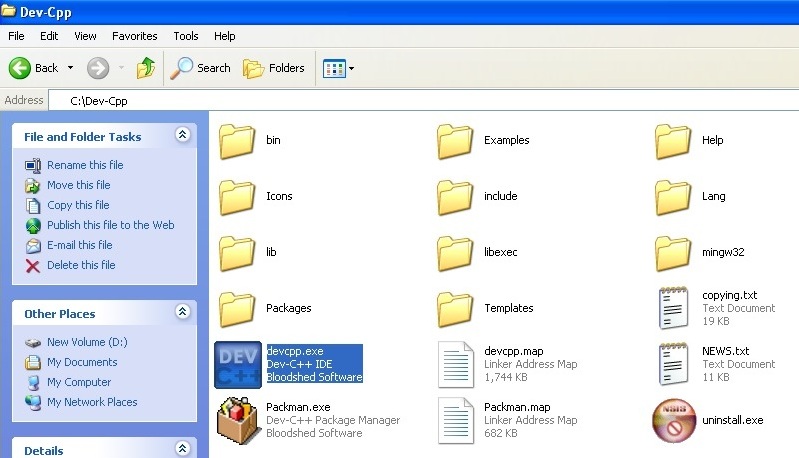Select the Lang folder
This screenshot has width=799, height=458.
pyautogui.click(x=673, y=197)
